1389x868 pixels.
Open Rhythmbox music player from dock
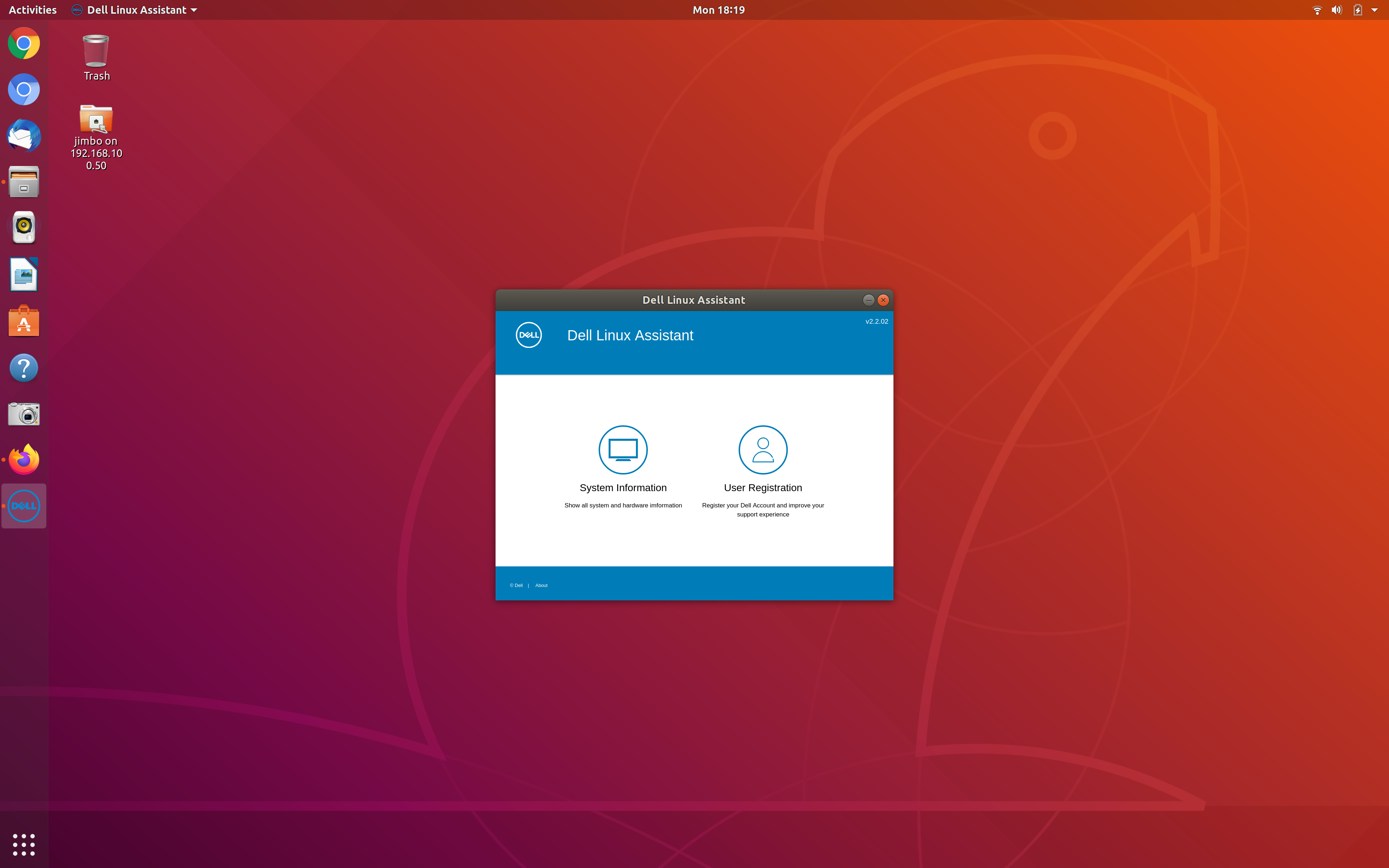coord(24,227)
